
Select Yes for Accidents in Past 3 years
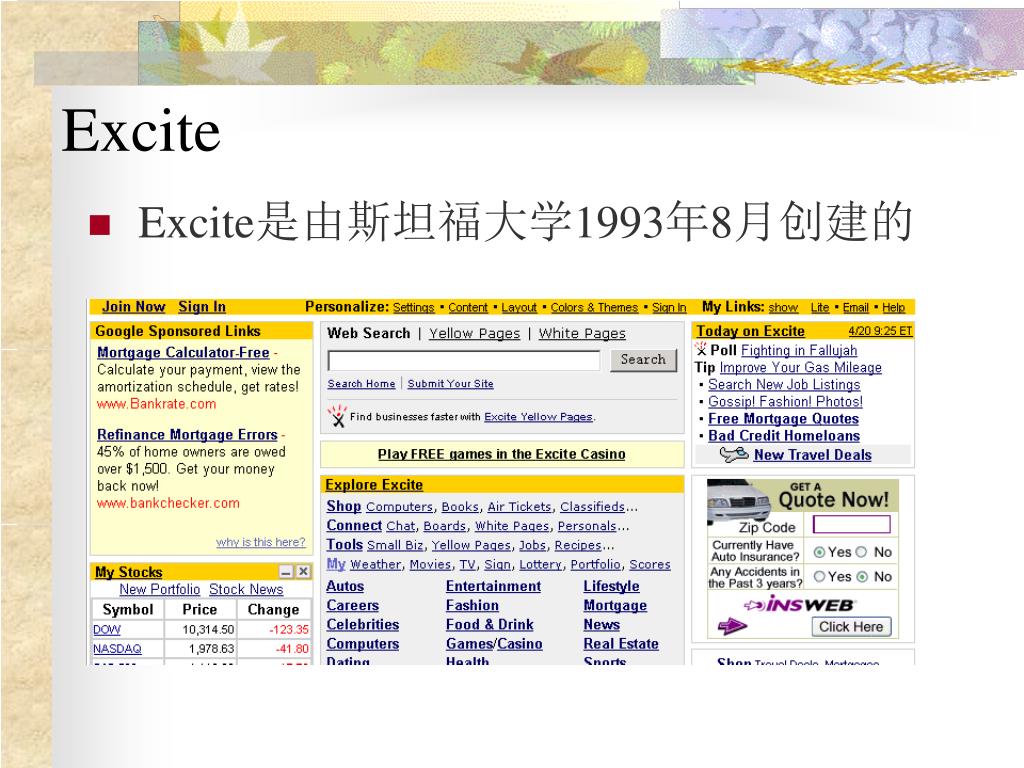[819, 577]
